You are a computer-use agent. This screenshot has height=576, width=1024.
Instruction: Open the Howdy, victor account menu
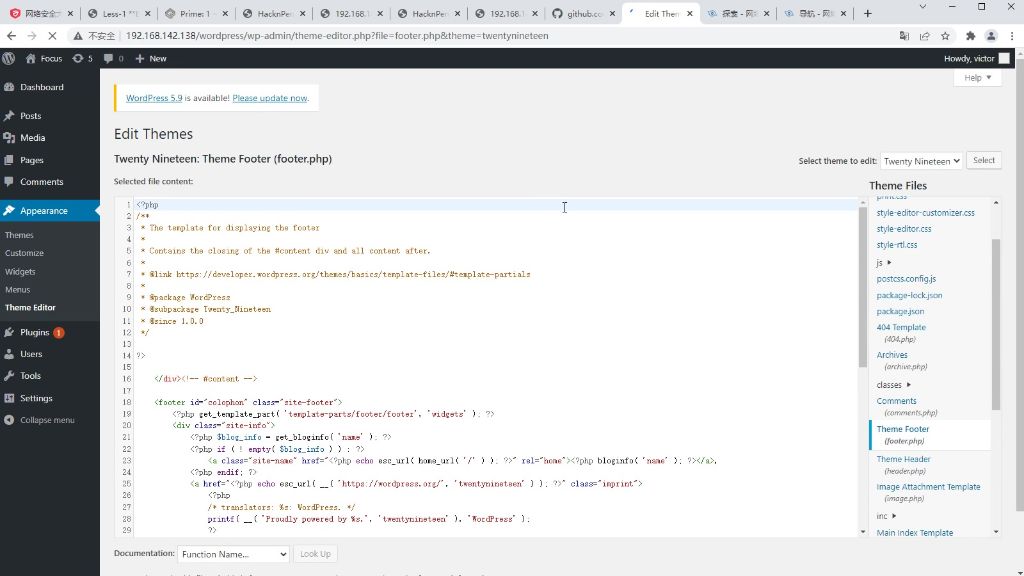[x=976, y=58]
